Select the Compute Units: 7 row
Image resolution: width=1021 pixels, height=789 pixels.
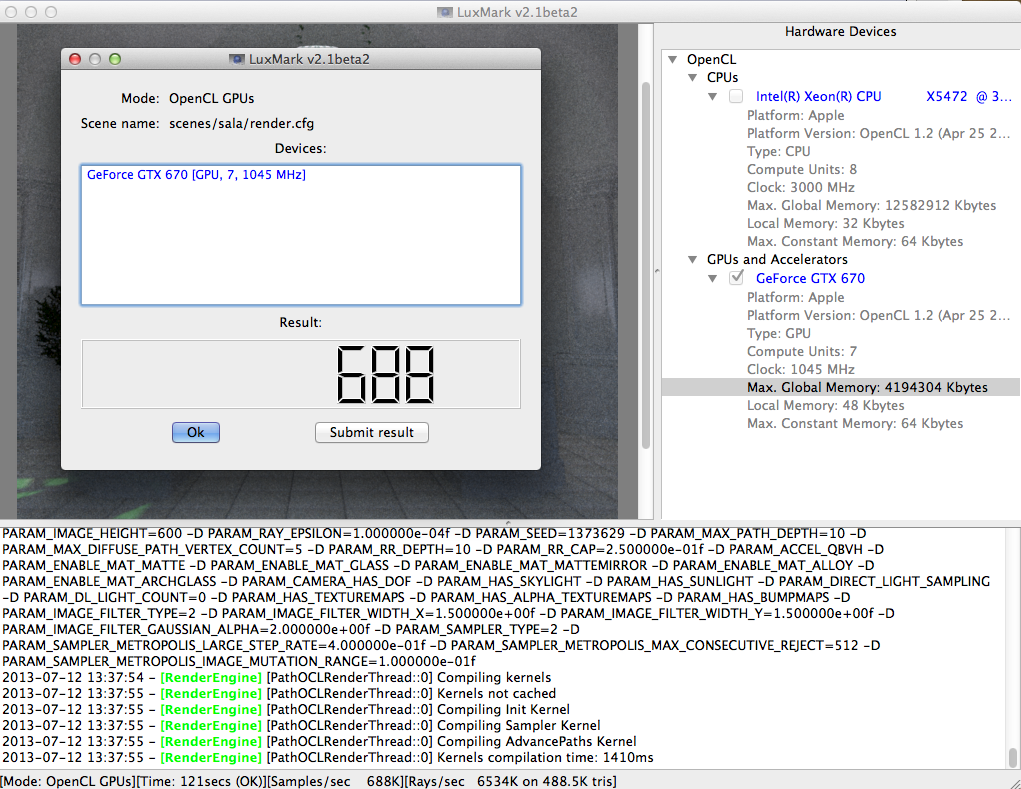802,351
